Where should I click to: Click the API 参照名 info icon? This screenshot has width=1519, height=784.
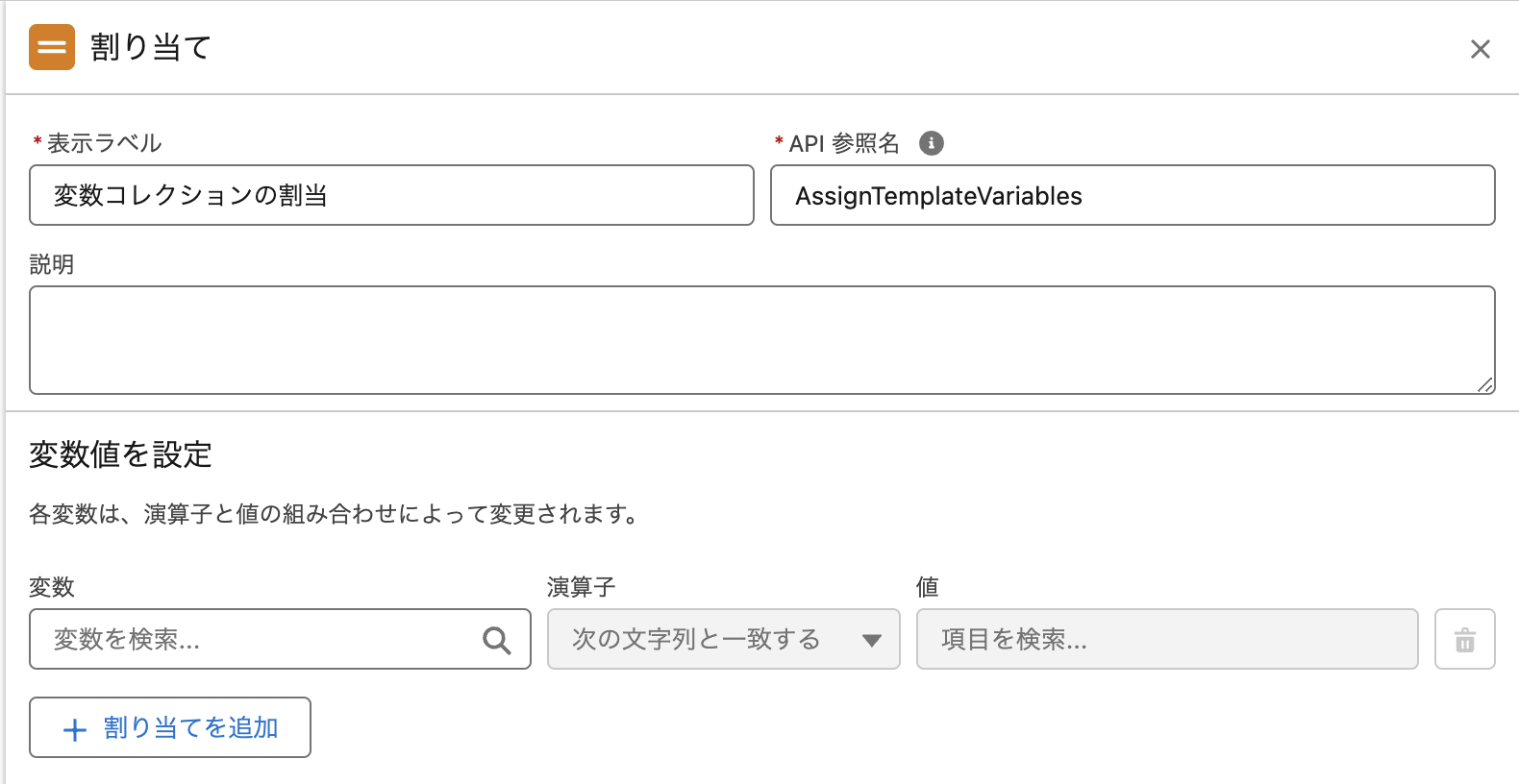click(x=931, y=143)
